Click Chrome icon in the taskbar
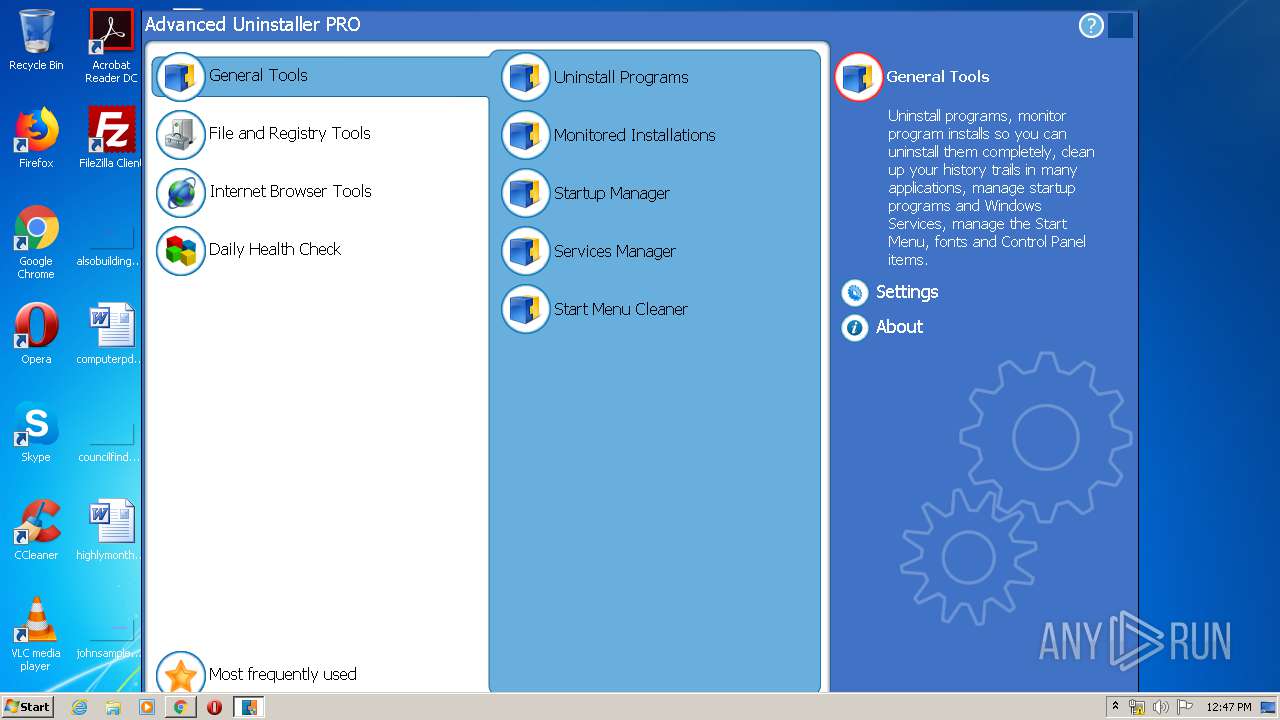The width and height of the screenshot is (1280, 720). [x=180, y=707]
